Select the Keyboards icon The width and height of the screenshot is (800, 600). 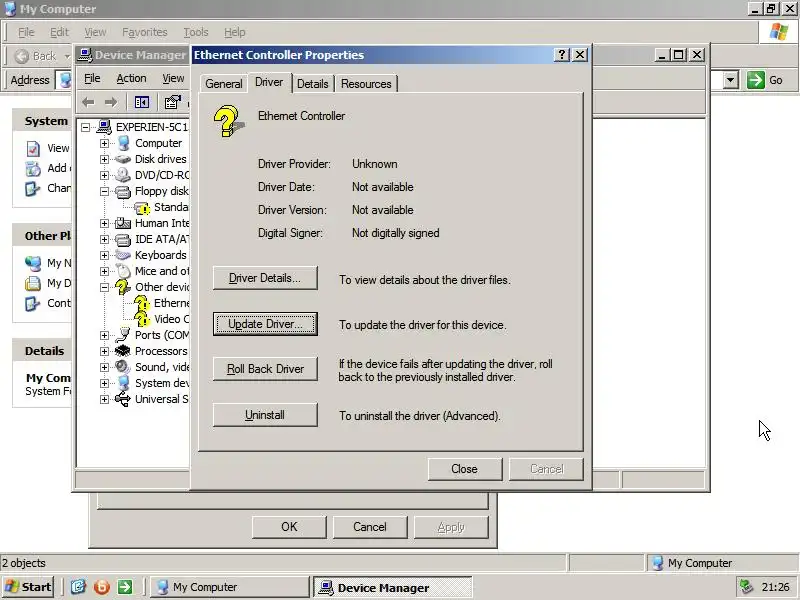[123, 255]
